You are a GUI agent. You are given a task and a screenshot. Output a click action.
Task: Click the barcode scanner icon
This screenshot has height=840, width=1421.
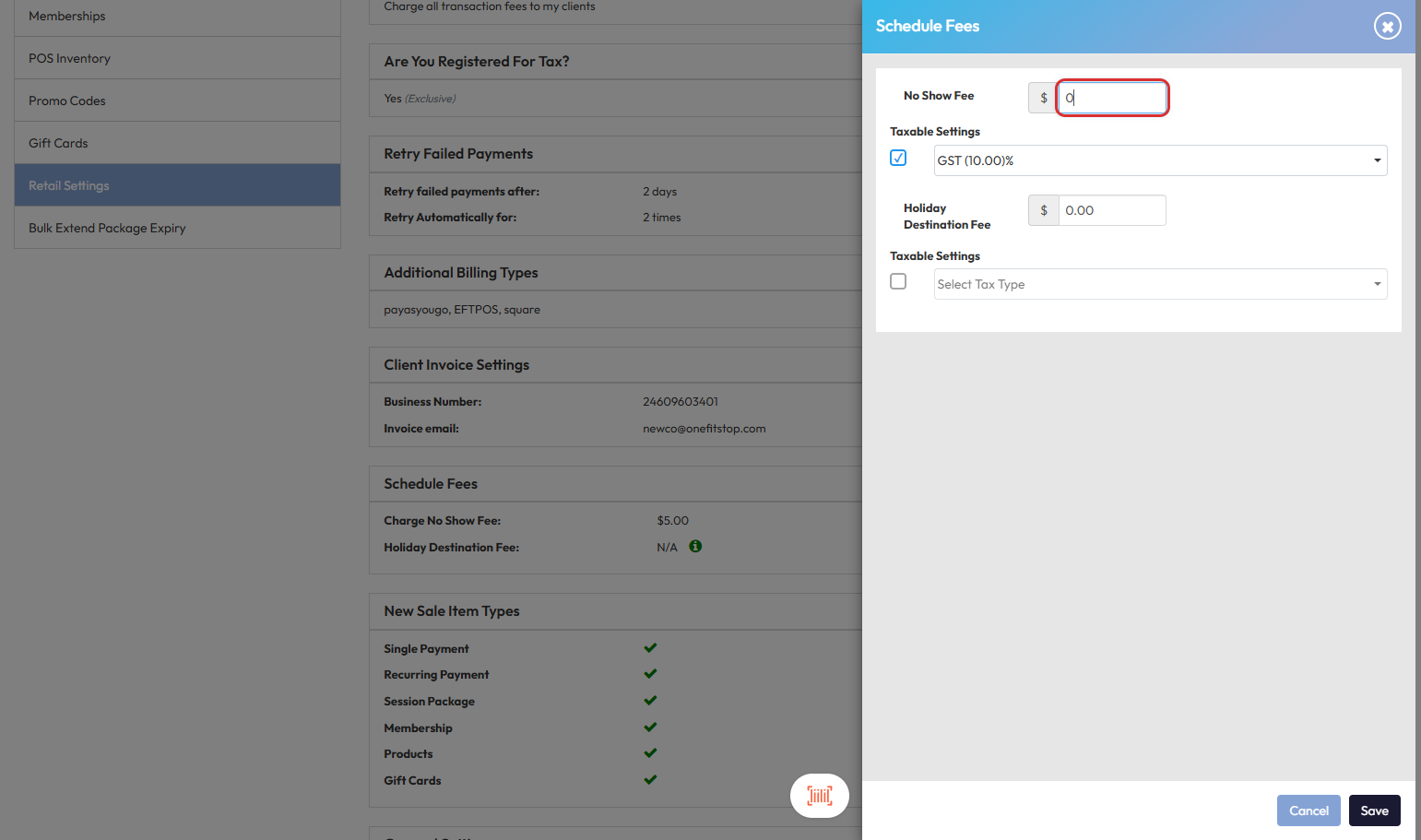[x=819, y=795]
